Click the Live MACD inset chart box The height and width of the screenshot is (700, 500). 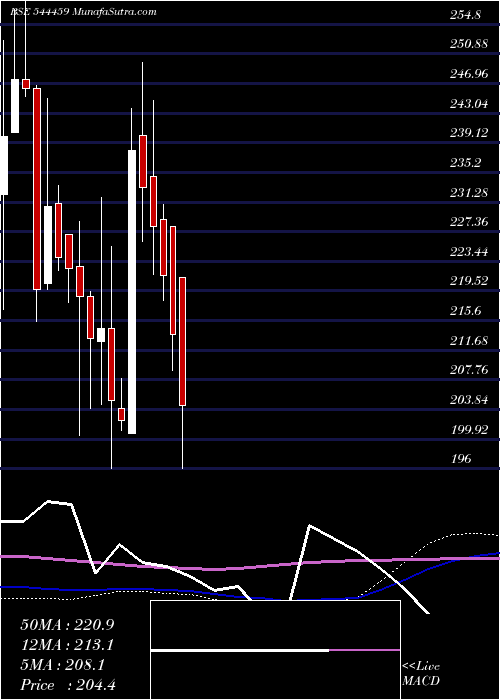point(275,650)
